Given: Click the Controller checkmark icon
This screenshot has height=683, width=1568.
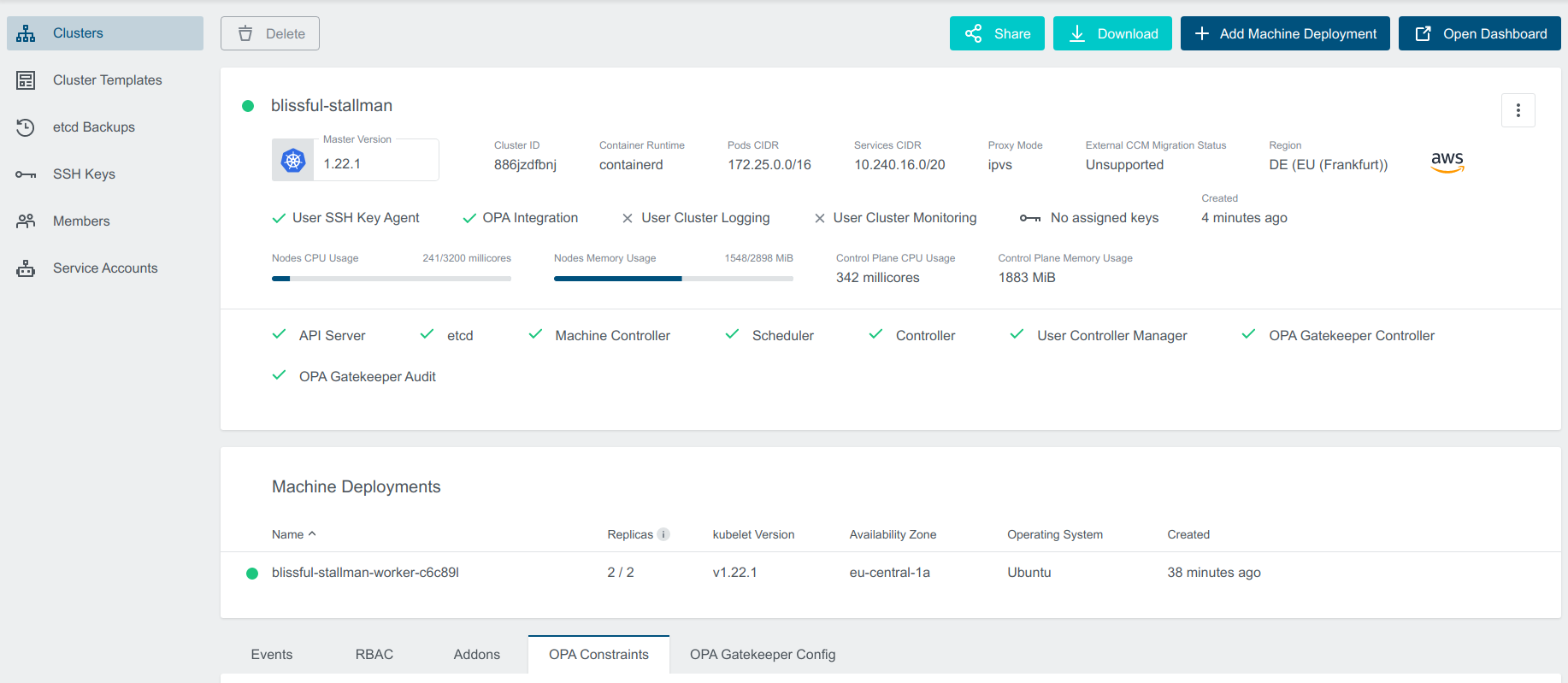Looking at the screenshot, I should 875,334.
